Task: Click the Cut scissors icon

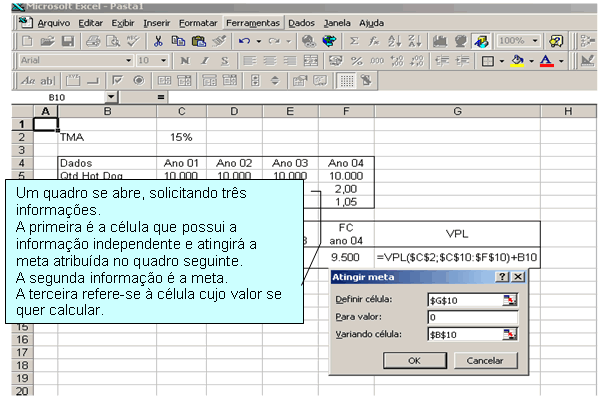Action: [x=158, y=41]
